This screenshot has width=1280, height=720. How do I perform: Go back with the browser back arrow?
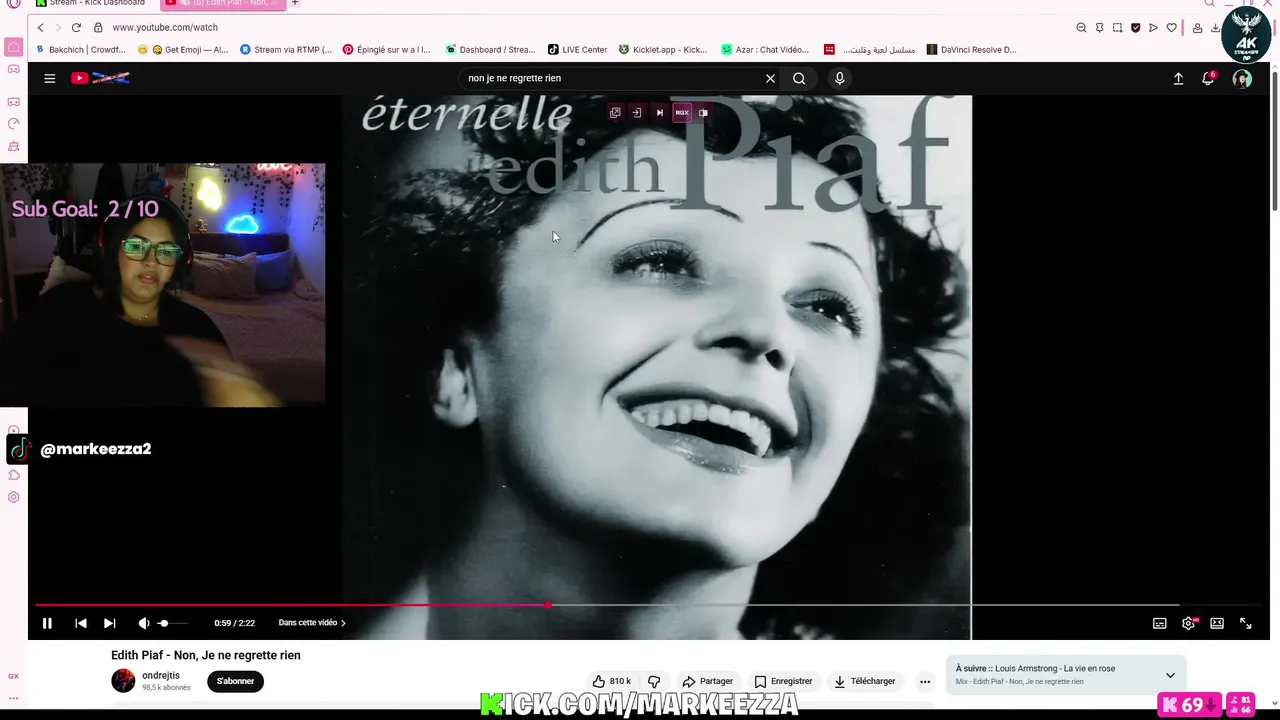coord(40,28)
